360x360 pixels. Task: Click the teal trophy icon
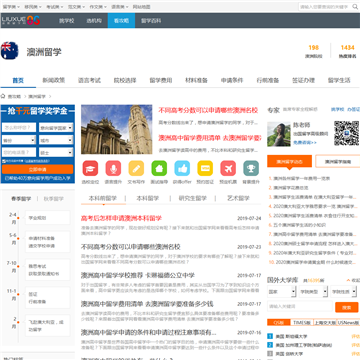(251, 168)
